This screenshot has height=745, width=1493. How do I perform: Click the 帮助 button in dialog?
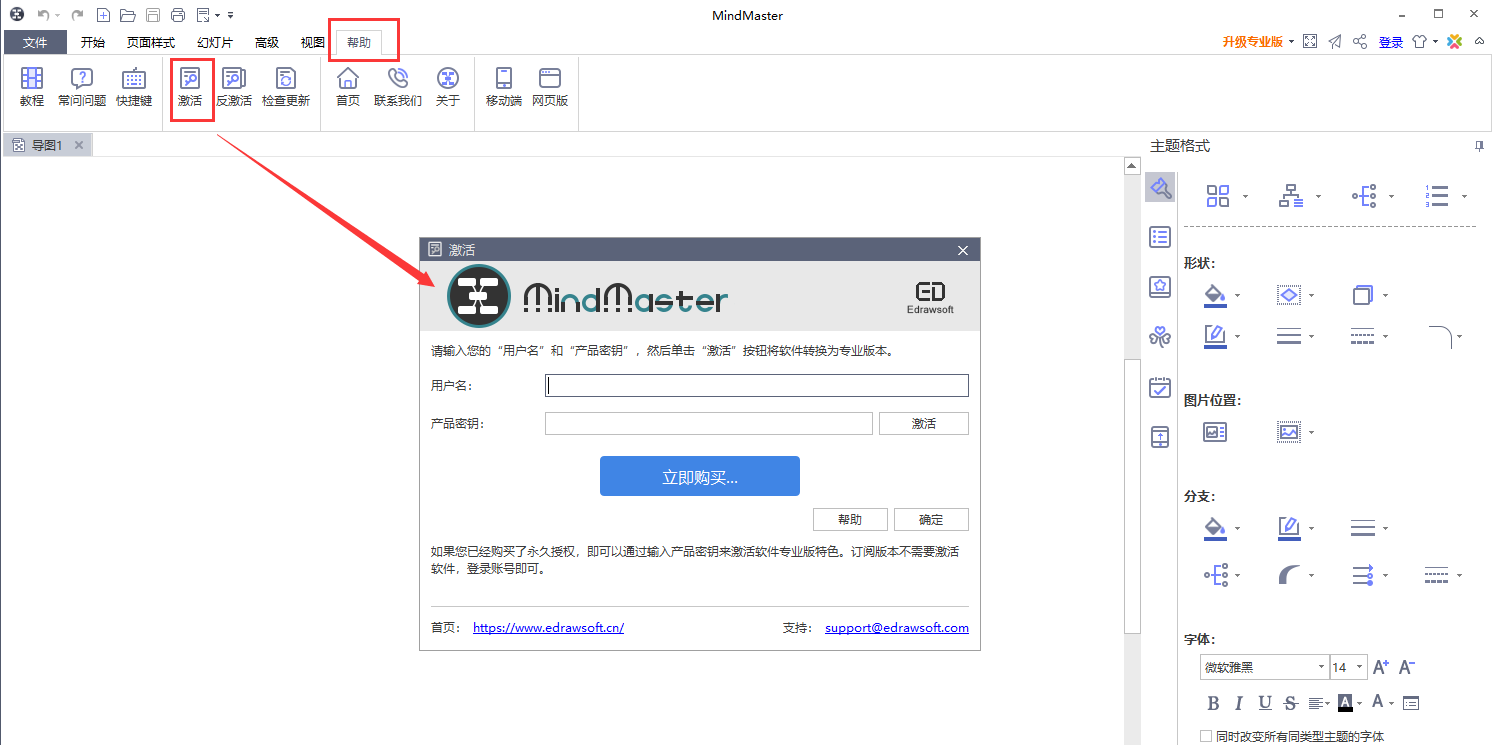click(x=850, y=519)
